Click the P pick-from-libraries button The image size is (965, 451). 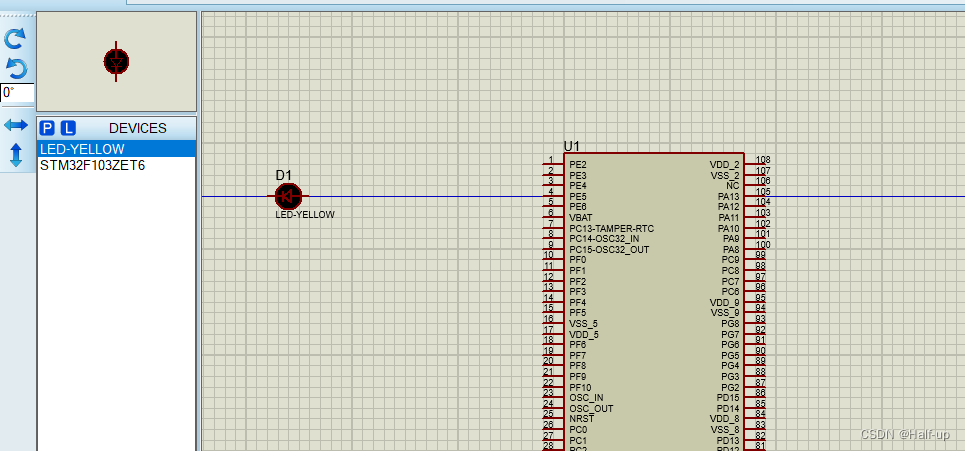[x=47, y=128]
